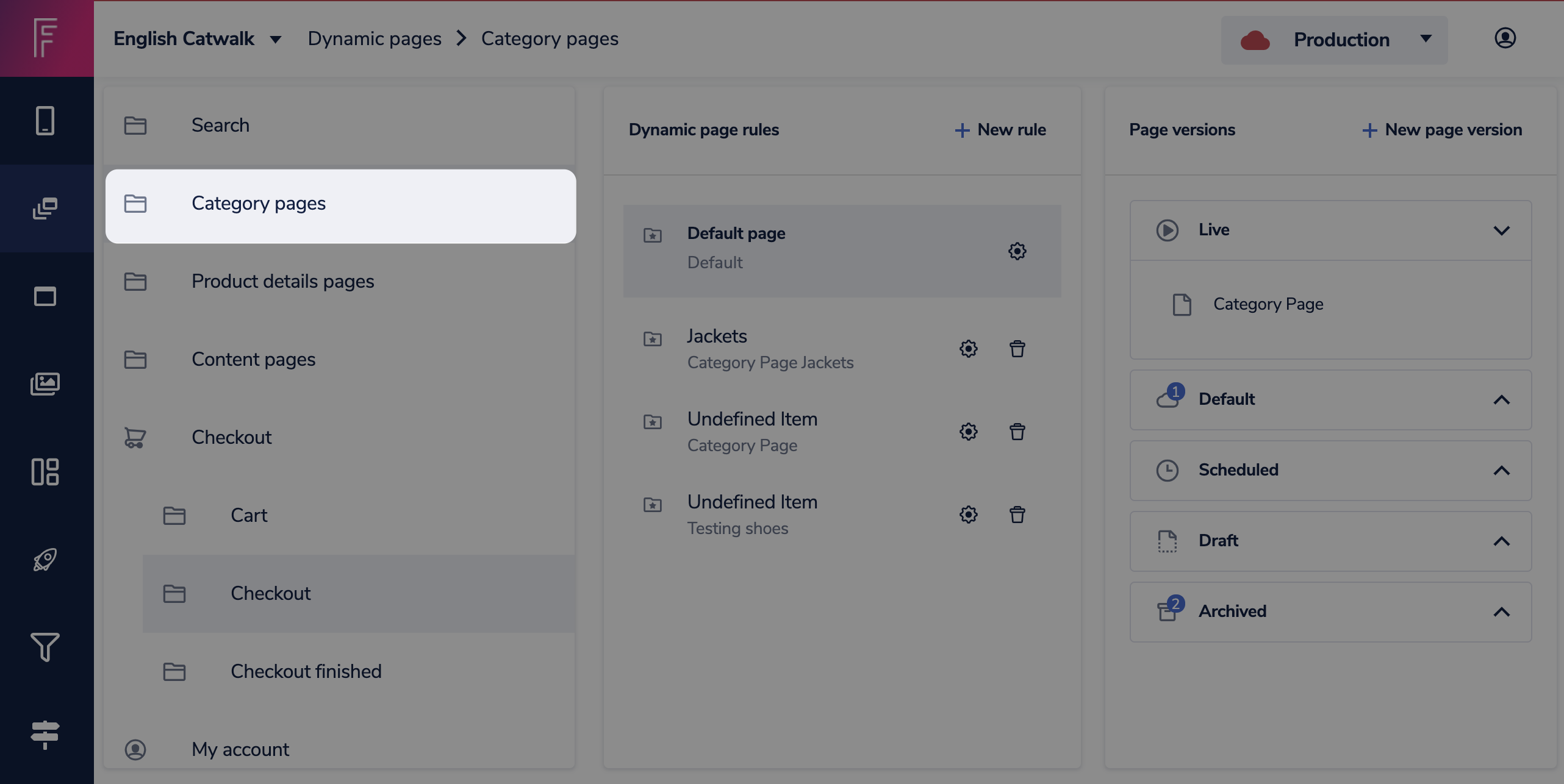The height and width of the screenshot is (784, 1564).
Task: Select Category pages in the tree
Action: click(340, 206)
